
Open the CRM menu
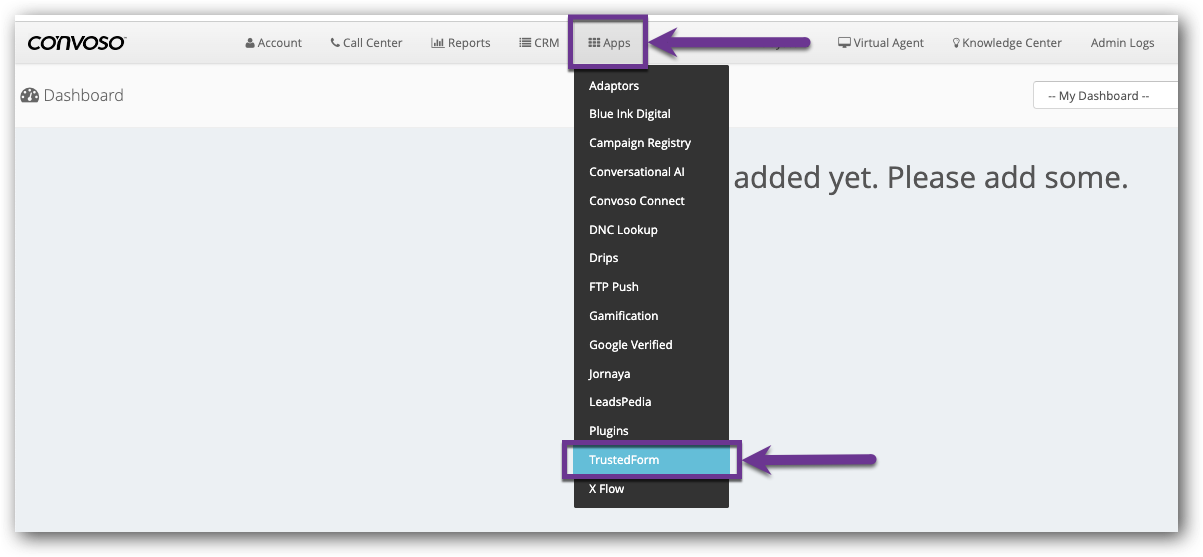539,43
